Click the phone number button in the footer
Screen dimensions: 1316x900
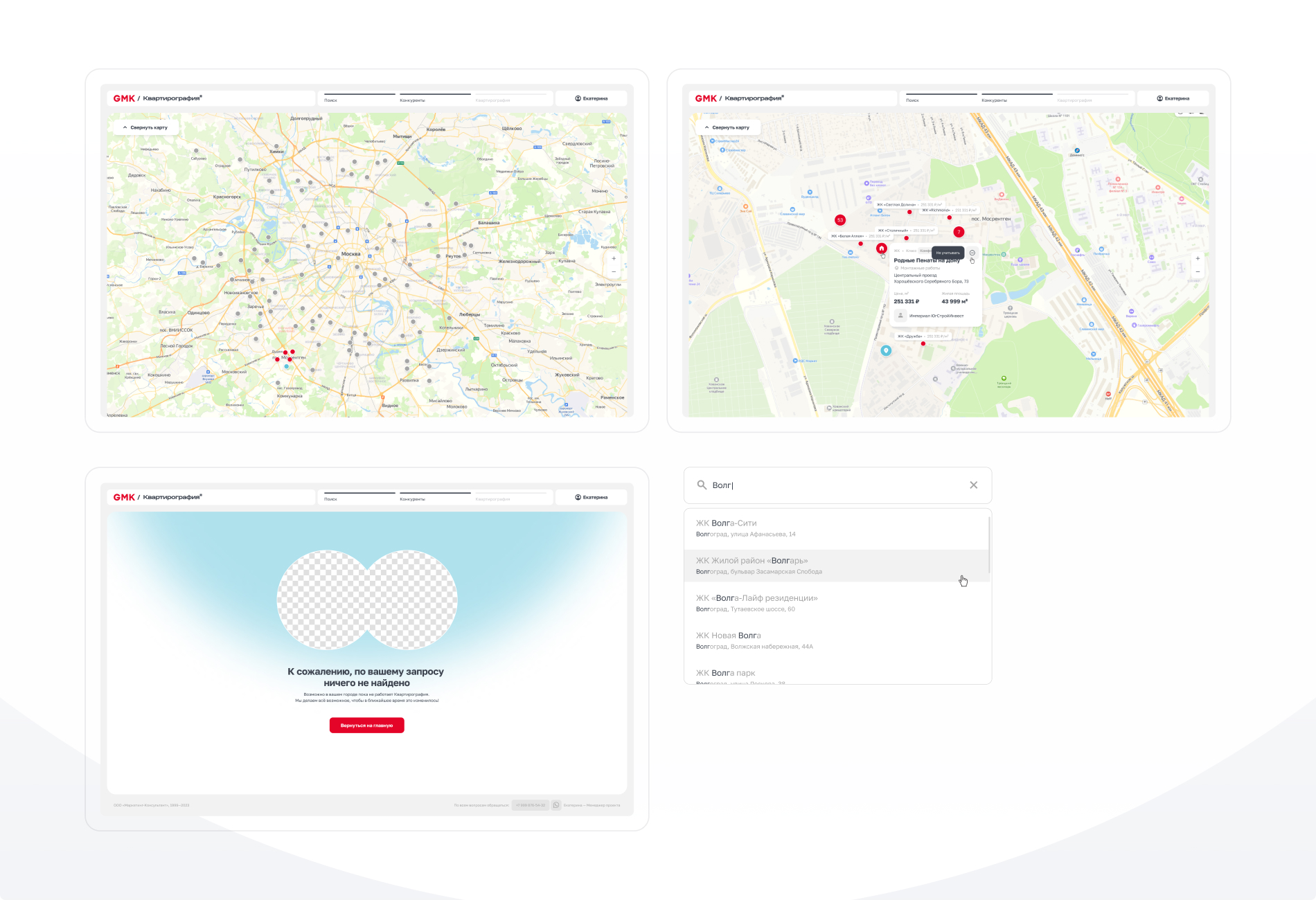(531, 805)
